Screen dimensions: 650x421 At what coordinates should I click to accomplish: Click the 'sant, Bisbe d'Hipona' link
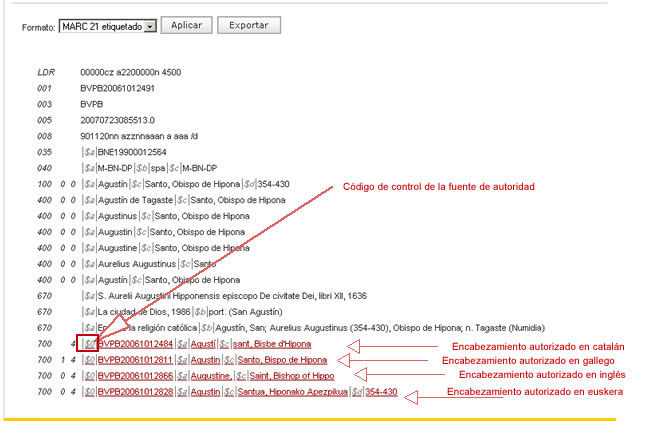pos(267,345)
